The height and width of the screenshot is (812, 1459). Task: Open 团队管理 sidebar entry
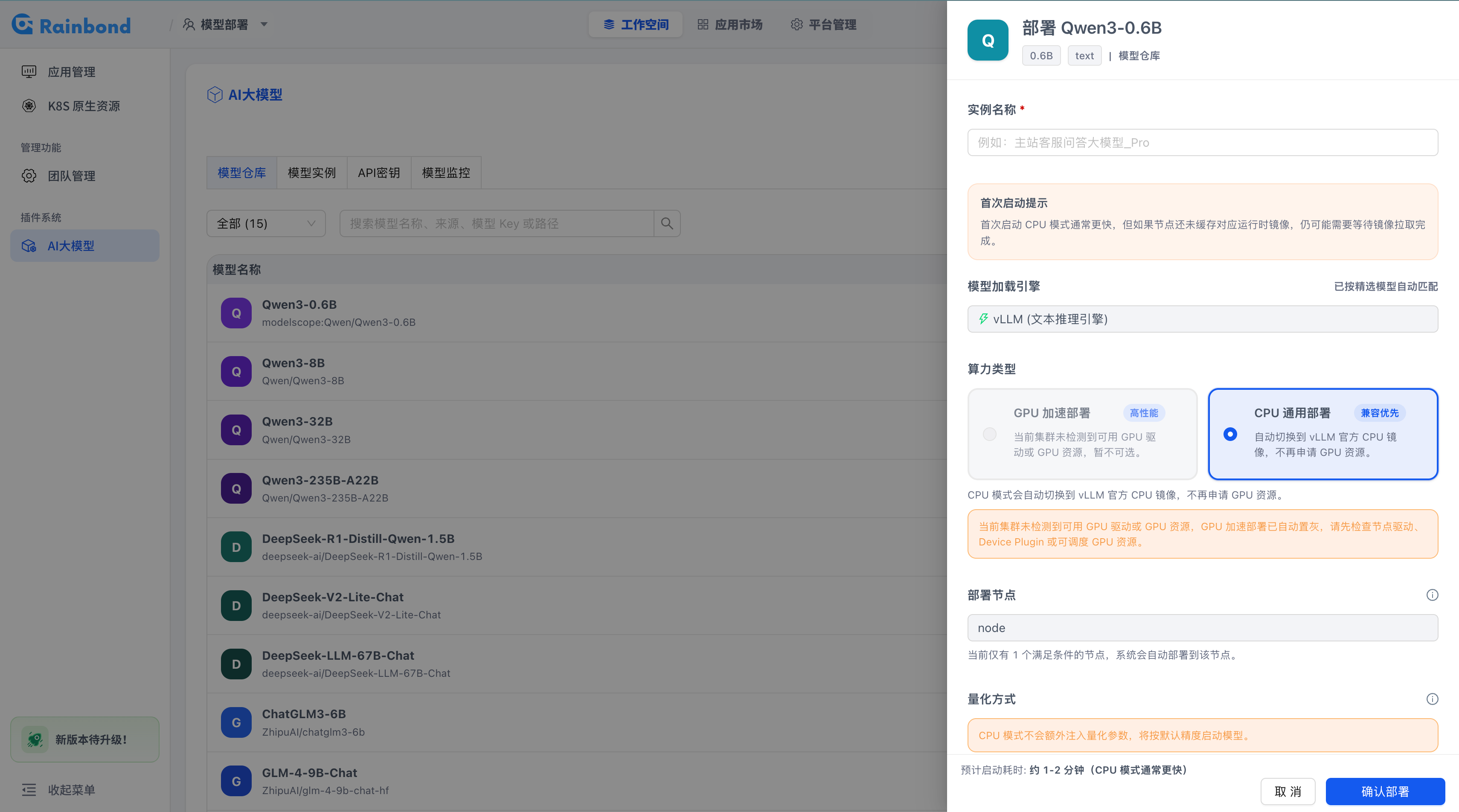(x=85, y=176)
